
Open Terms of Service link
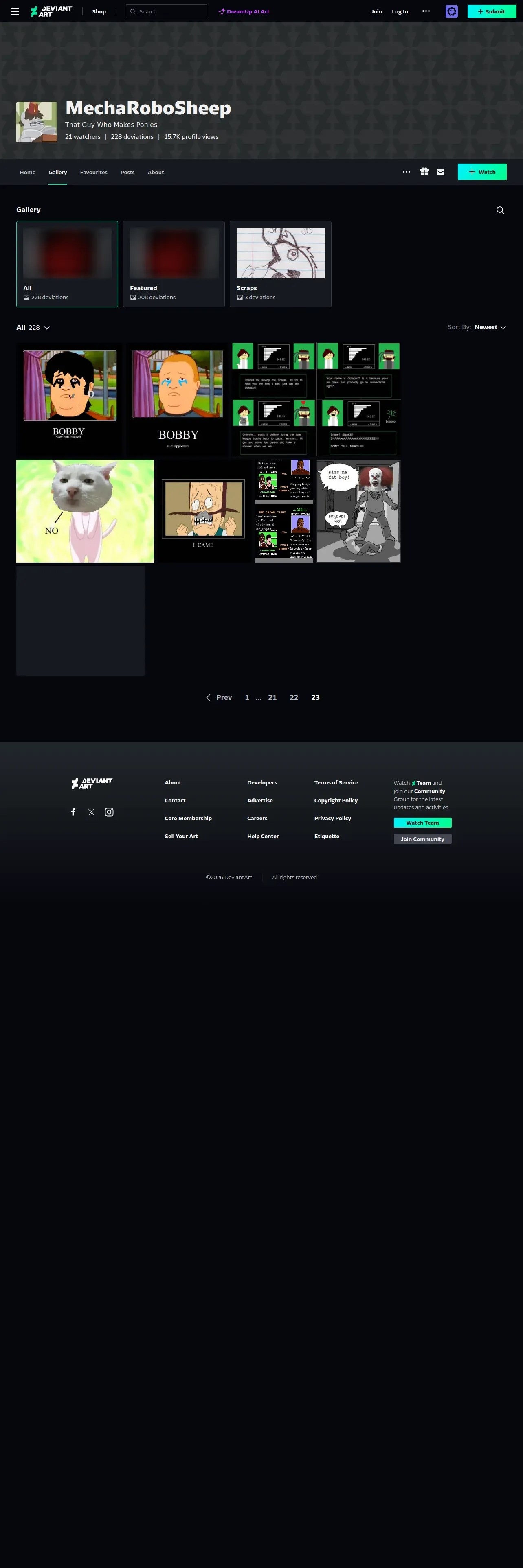336,783
